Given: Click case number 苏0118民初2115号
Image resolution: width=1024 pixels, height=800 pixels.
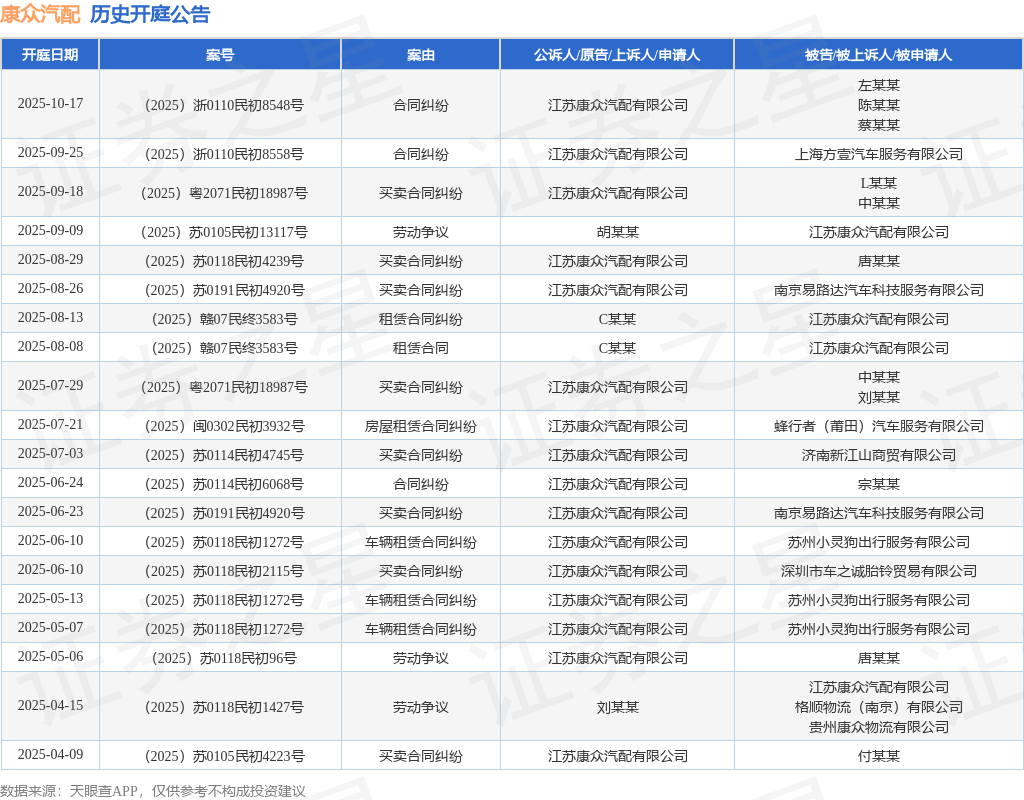Looking at the screenshot, I should [224, 571].
